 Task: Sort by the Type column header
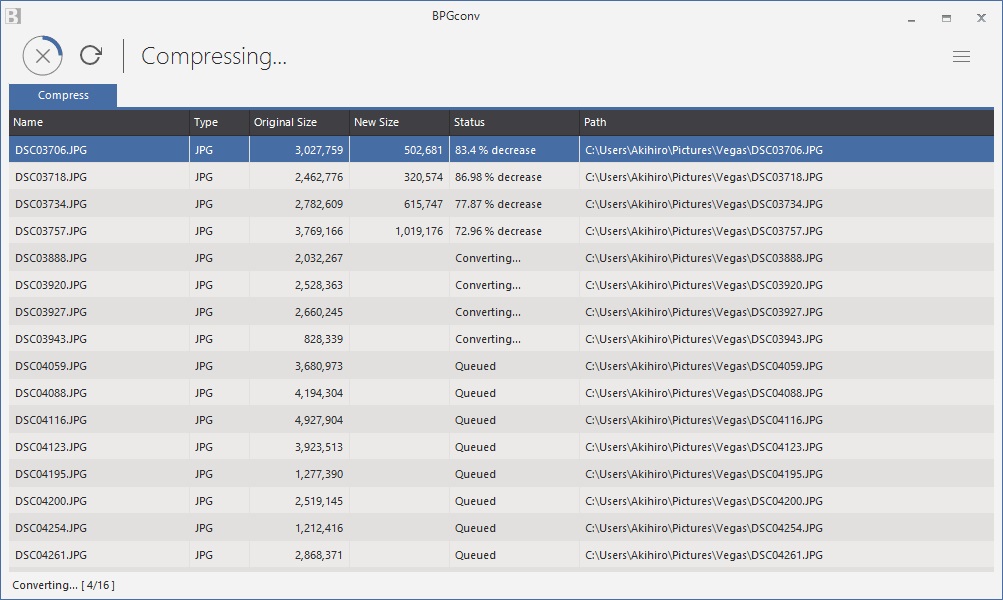point(219,122)
